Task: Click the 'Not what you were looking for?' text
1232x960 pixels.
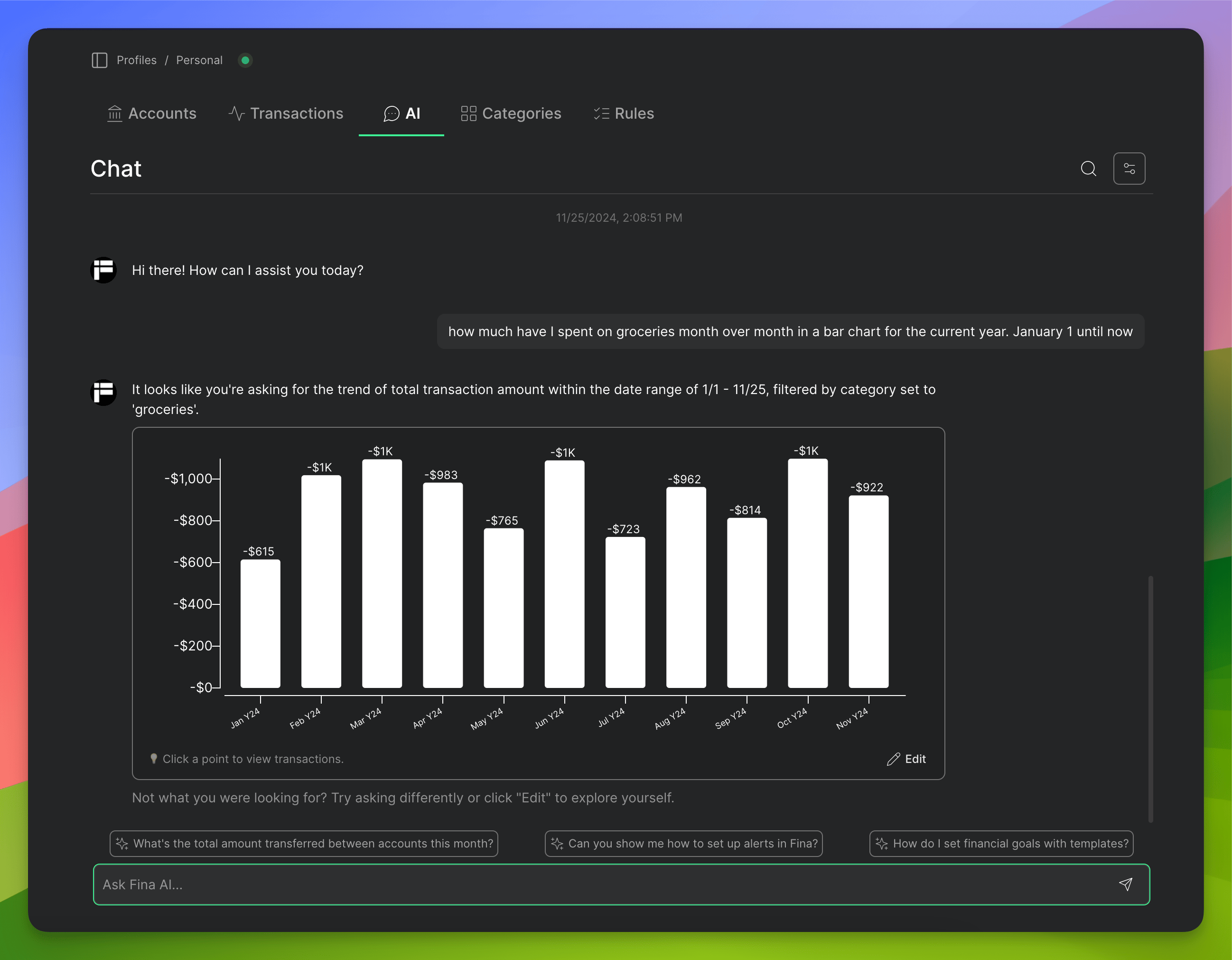Action: point(403,798)
